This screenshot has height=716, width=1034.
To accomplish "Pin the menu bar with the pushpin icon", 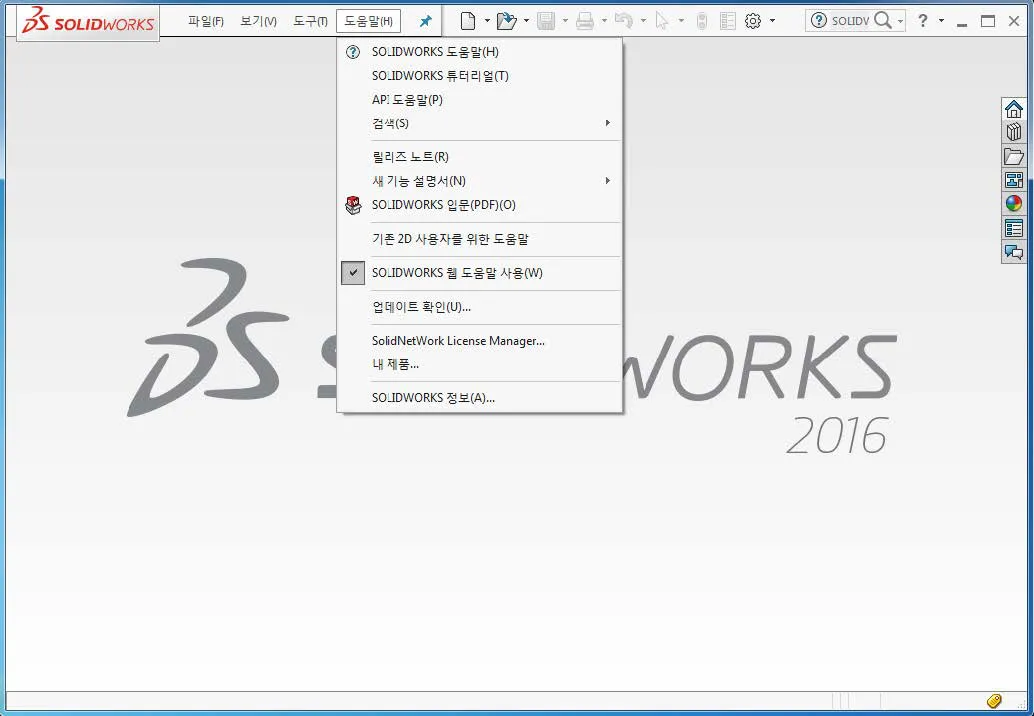I will (425, 22).
